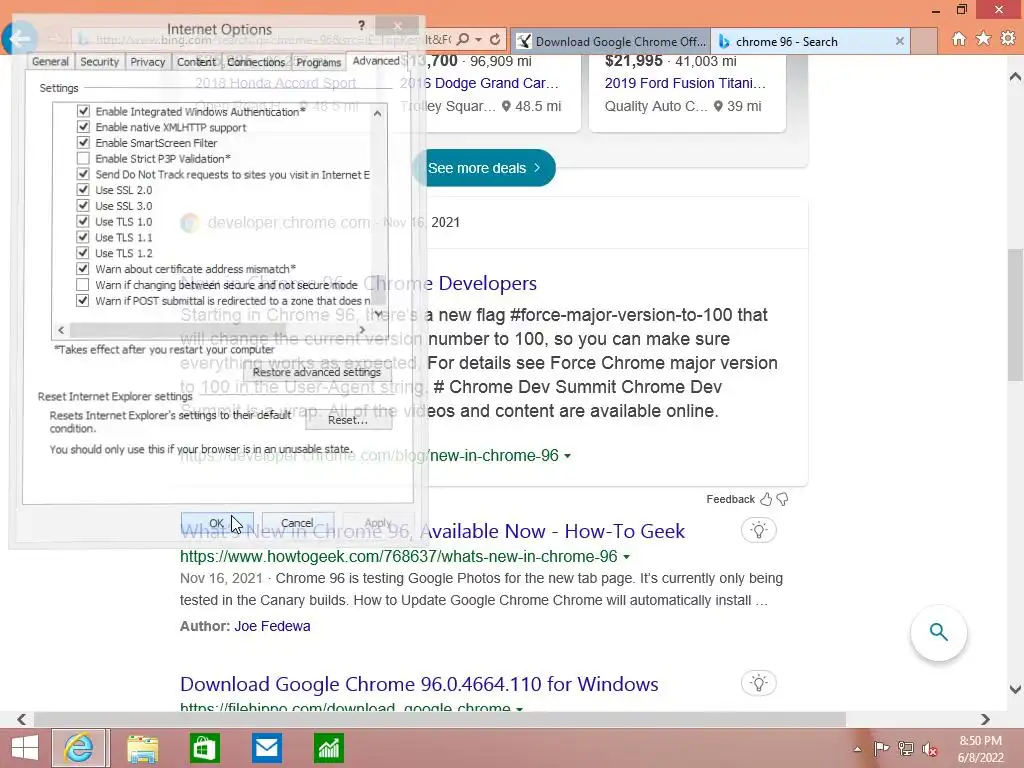The image size is (1024, 768).
Task: Uncheck Enable SmartScreen Filter
Action: (x=83, y=142)
